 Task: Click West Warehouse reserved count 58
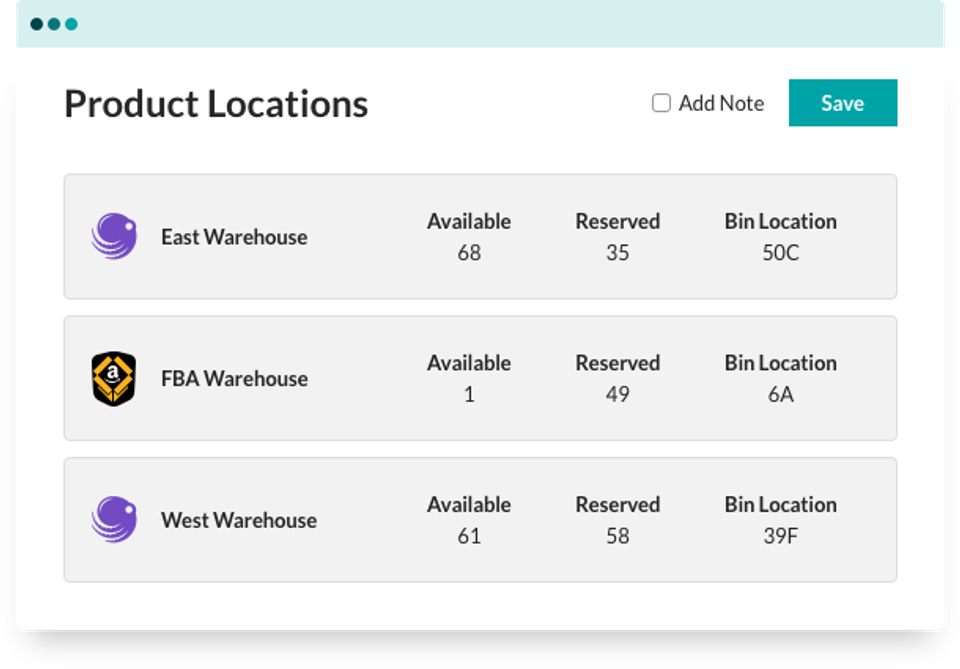(617, 536)
